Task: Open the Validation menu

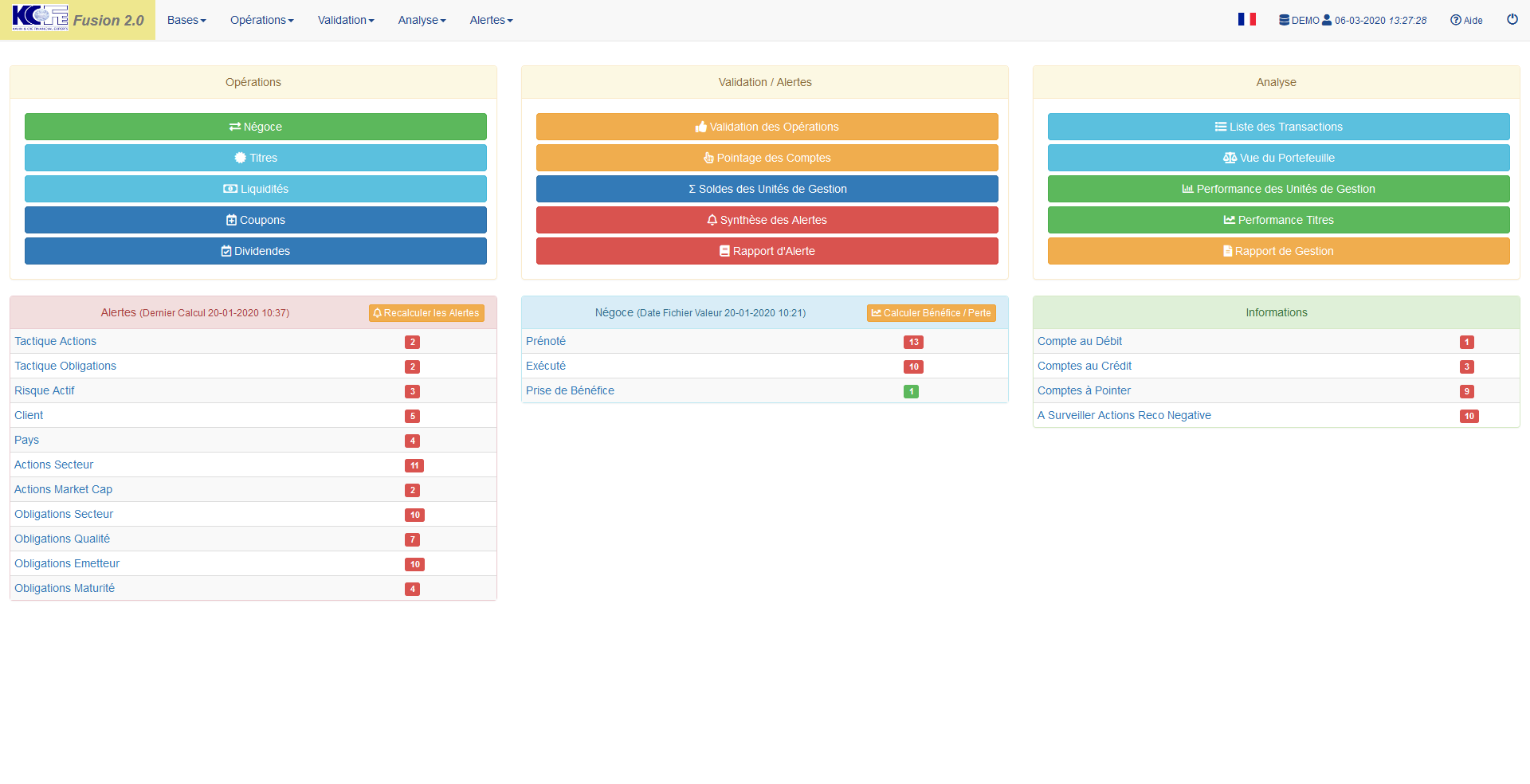Action: pos(346,20)
